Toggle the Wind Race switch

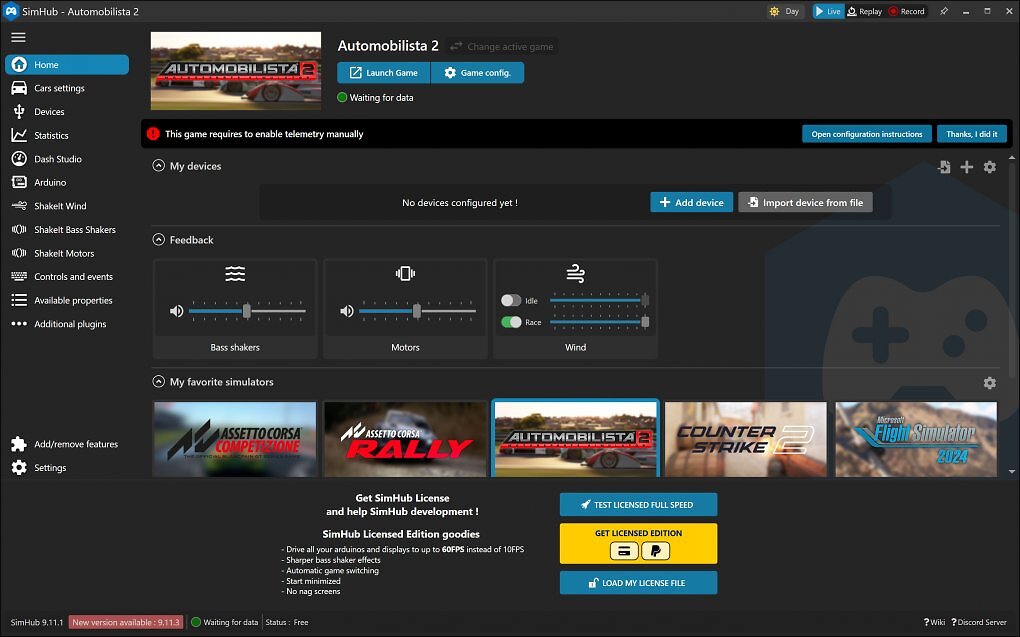point(511,322)
